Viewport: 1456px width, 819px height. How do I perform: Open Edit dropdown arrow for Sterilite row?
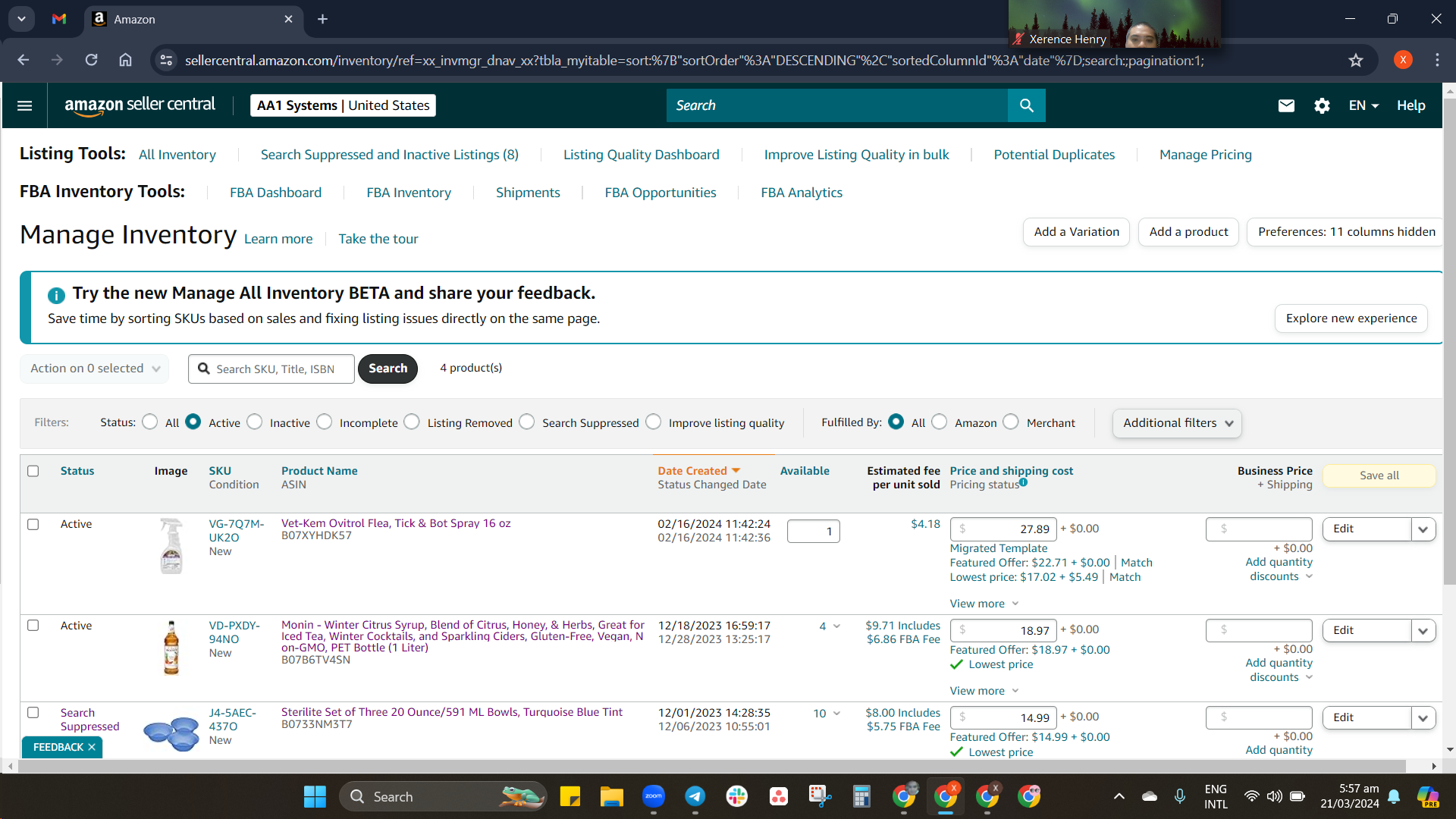click(x=1423, y=718)
